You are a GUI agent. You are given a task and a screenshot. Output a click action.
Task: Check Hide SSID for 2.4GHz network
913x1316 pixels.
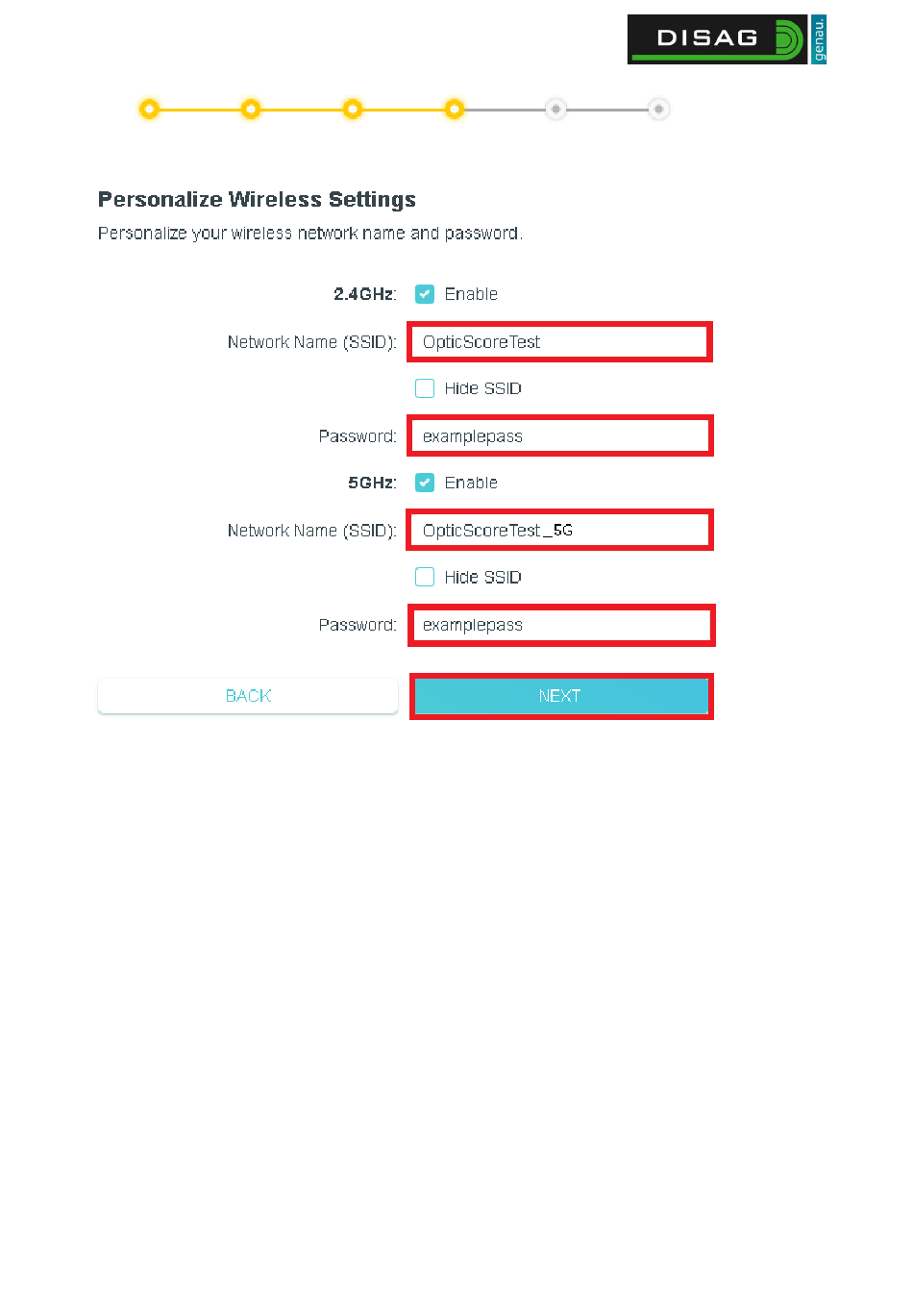pyautogui.click(x=425, y=388)
